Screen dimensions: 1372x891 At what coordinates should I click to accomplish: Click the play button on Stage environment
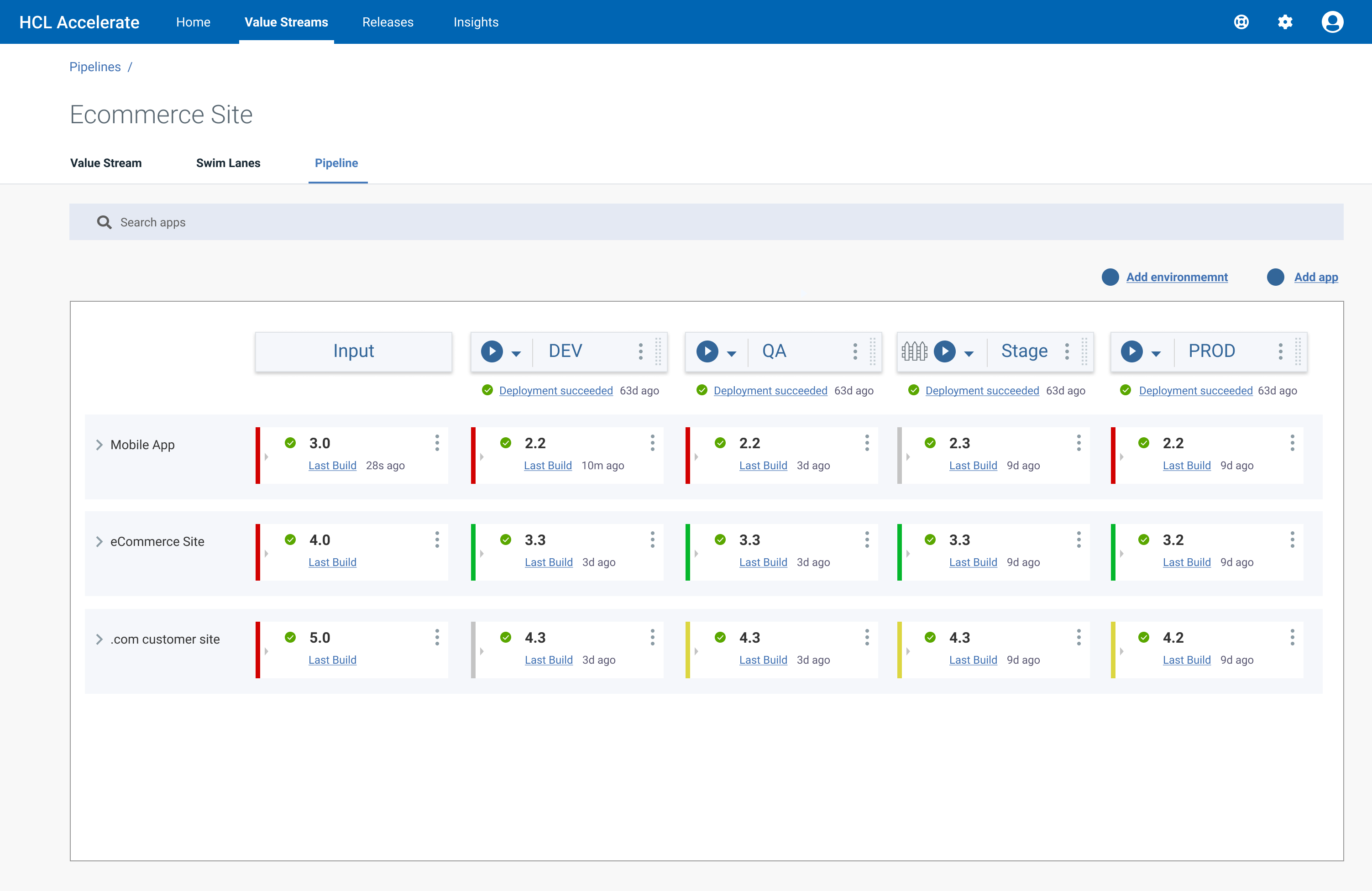[944, 351]
